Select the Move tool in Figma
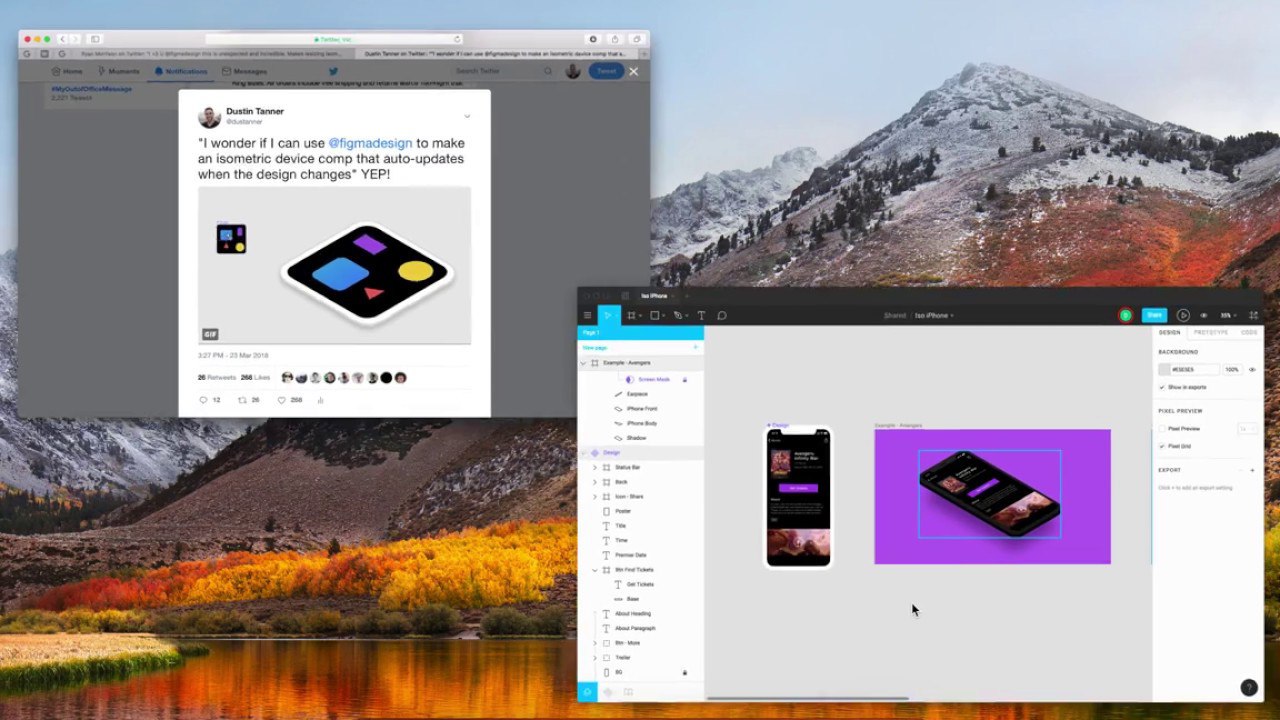This screenshot has width=1280, height=720. (x=608, y=315)
